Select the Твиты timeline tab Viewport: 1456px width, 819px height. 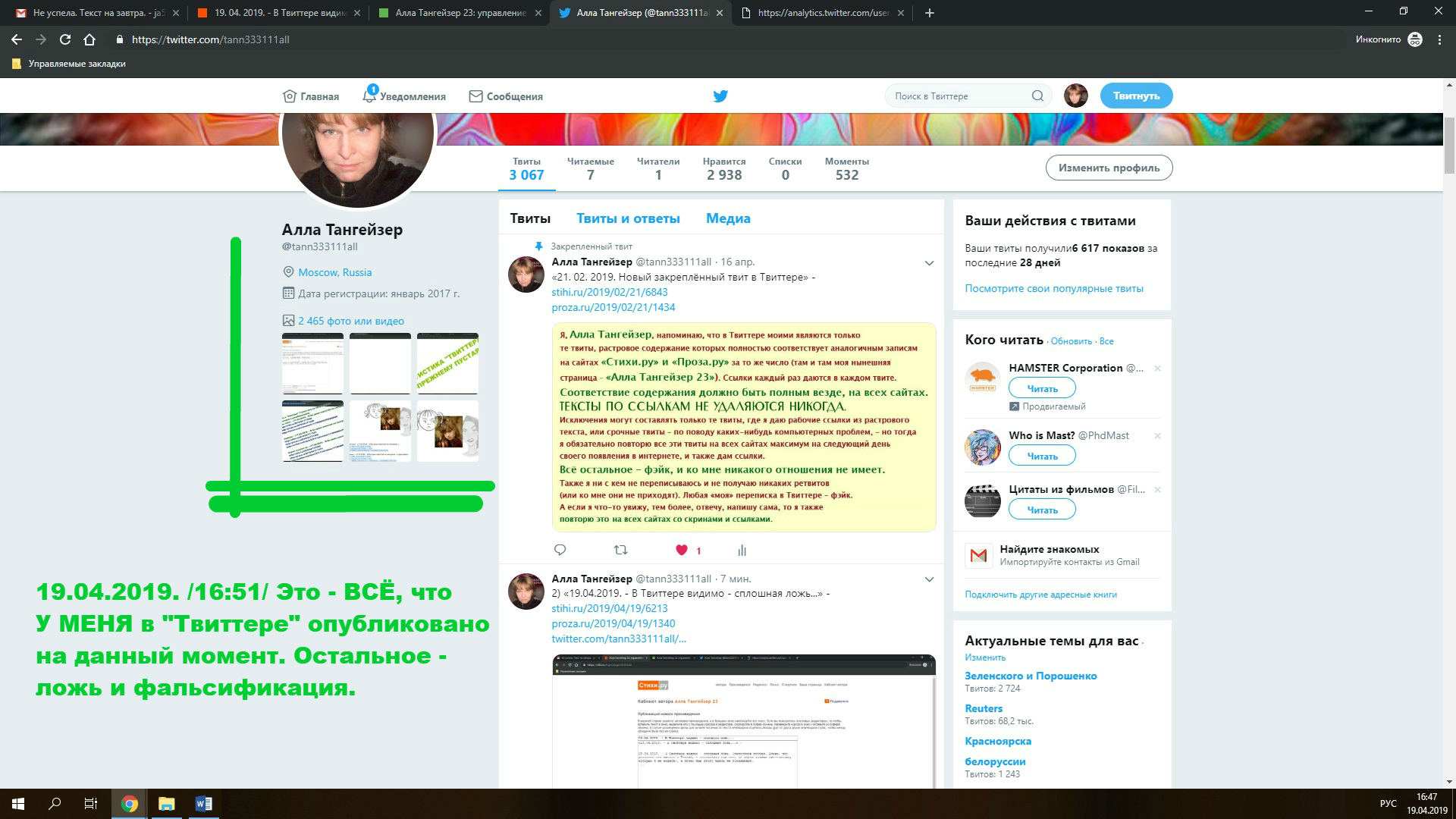(x=530, y=218)
